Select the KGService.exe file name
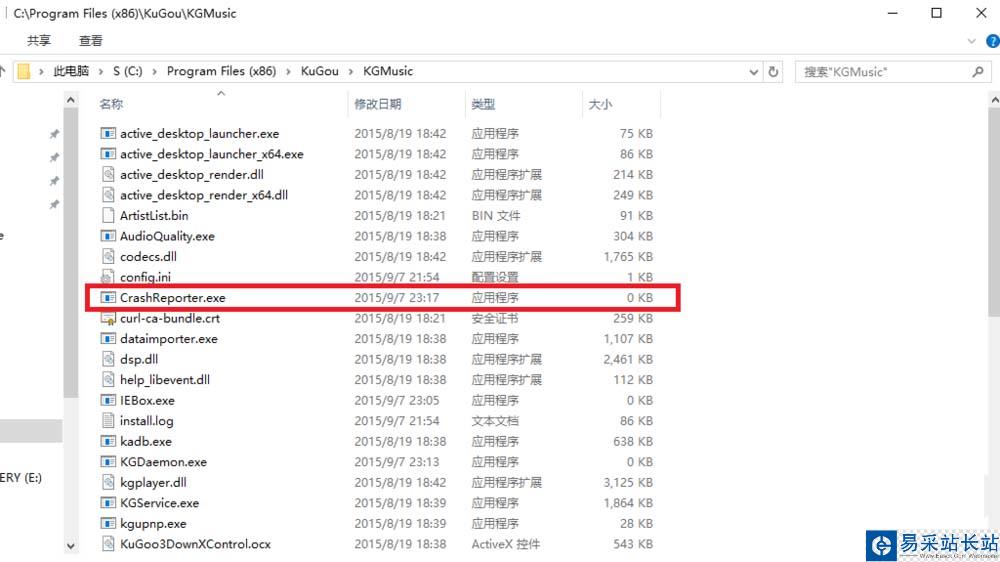 (159, 503)
